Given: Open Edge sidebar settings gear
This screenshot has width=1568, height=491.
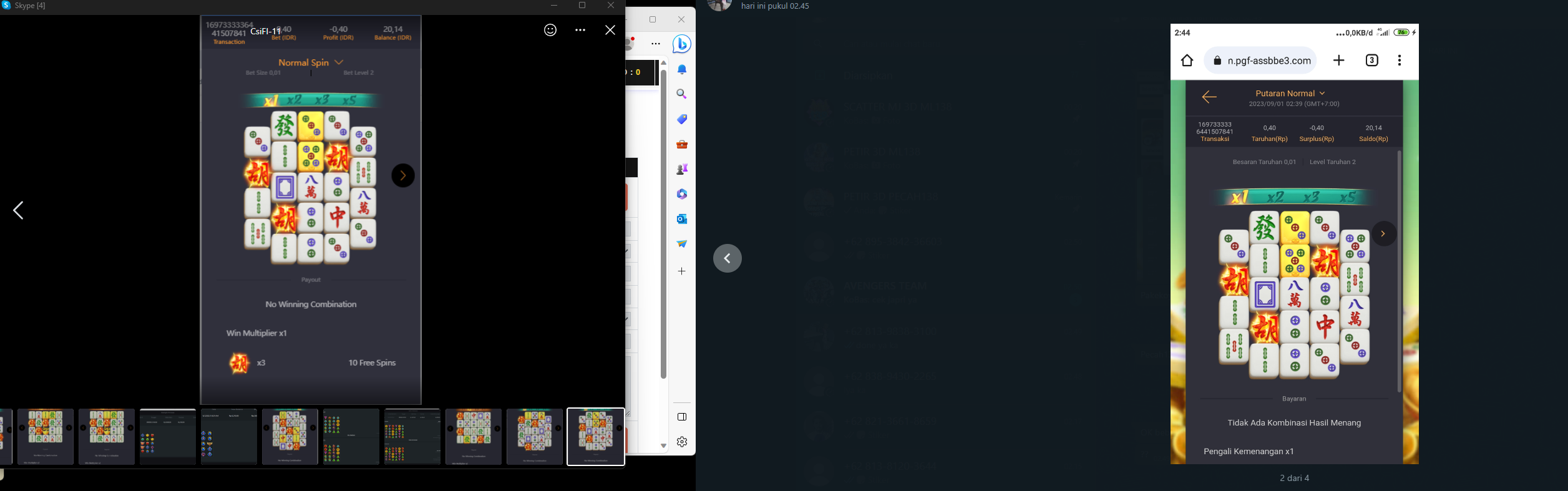Looking at the screenshot, I should (682, 442).
